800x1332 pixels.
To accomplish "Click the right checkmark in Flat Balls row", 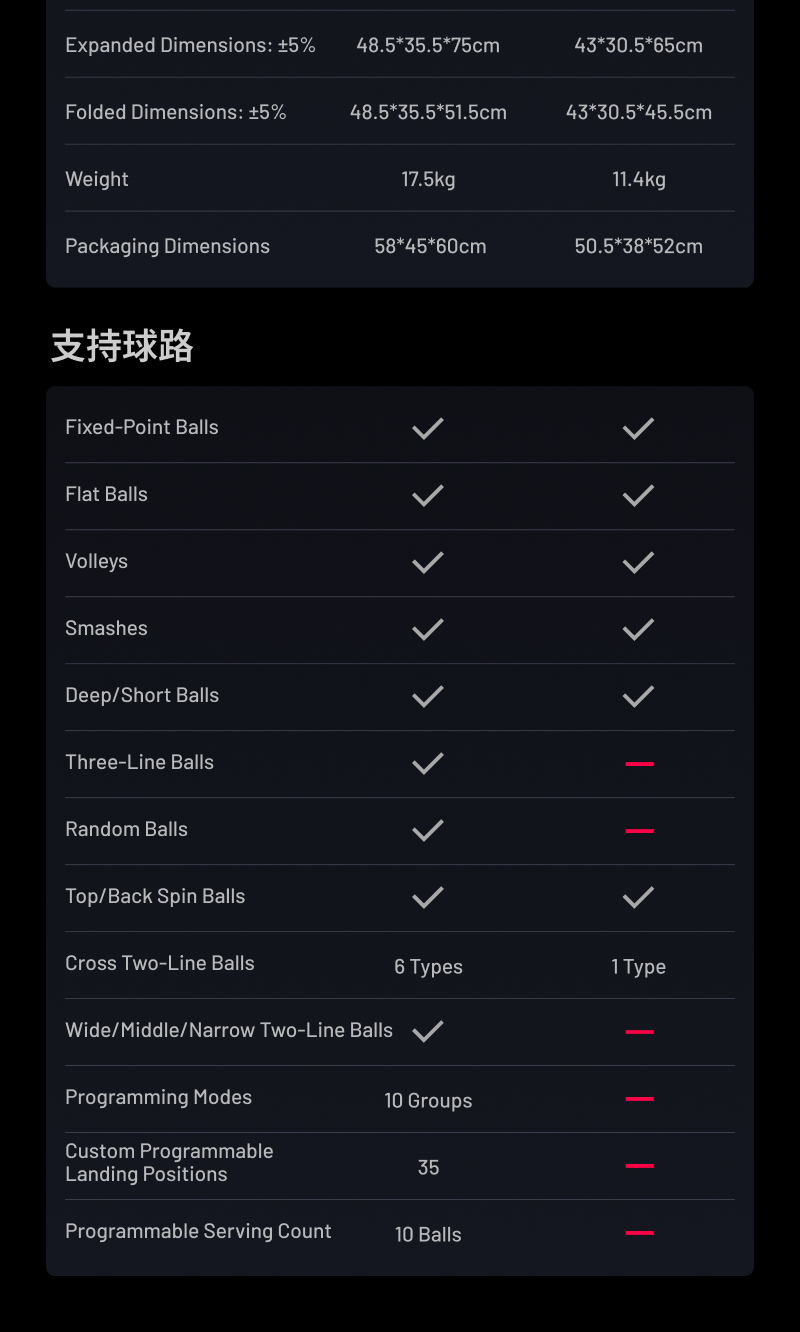I will pyautogui.click(x=638, y=496).
